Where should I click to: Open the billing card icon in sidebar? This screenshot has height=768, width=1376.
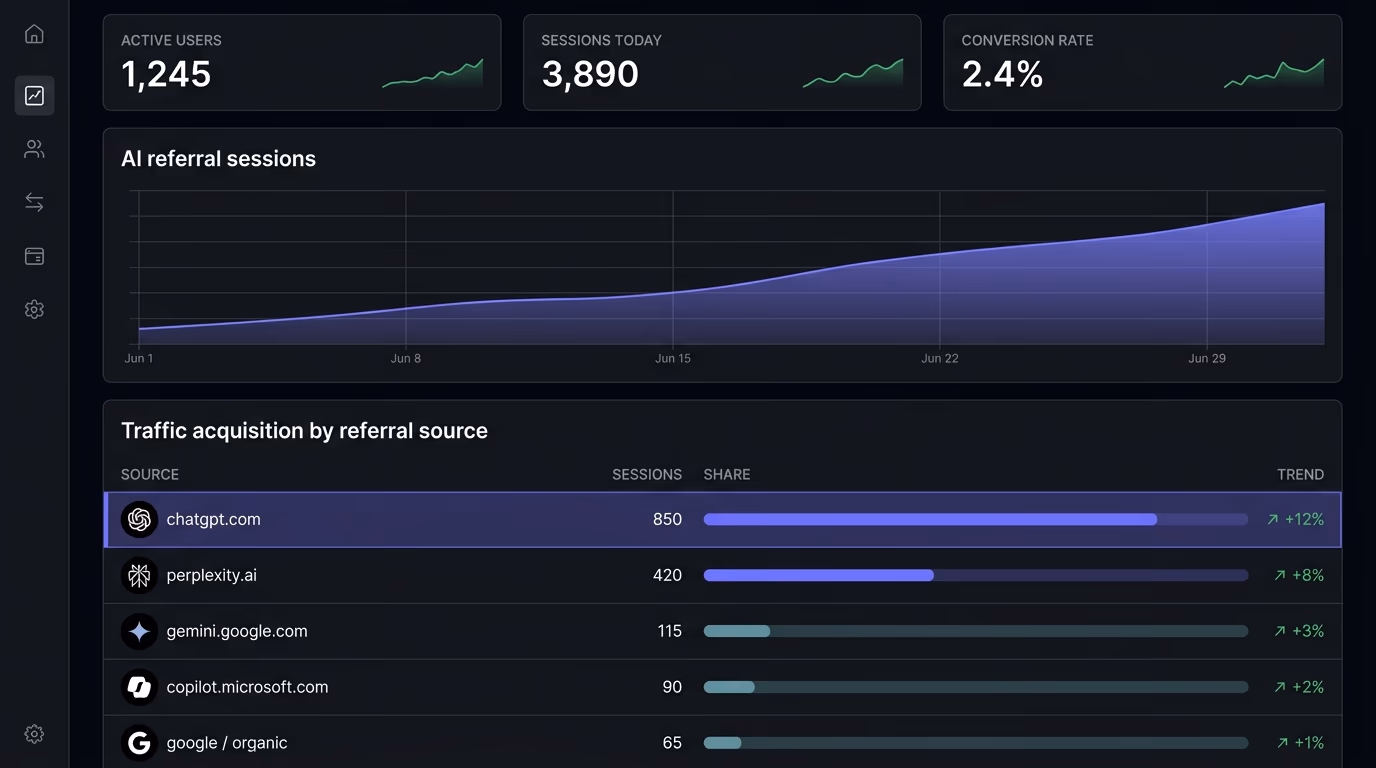[x=34, y=256]
